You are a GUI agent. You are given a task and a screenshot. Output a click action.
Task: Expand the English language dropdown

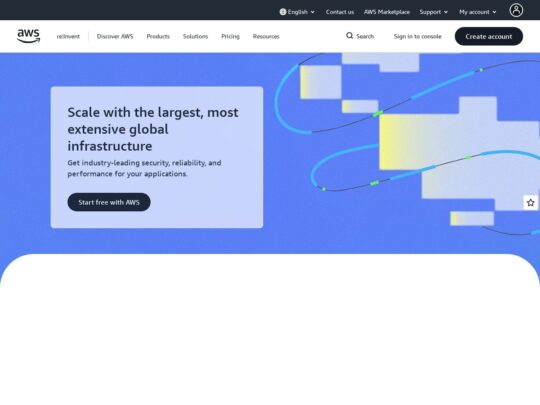(x=297, y=12)
